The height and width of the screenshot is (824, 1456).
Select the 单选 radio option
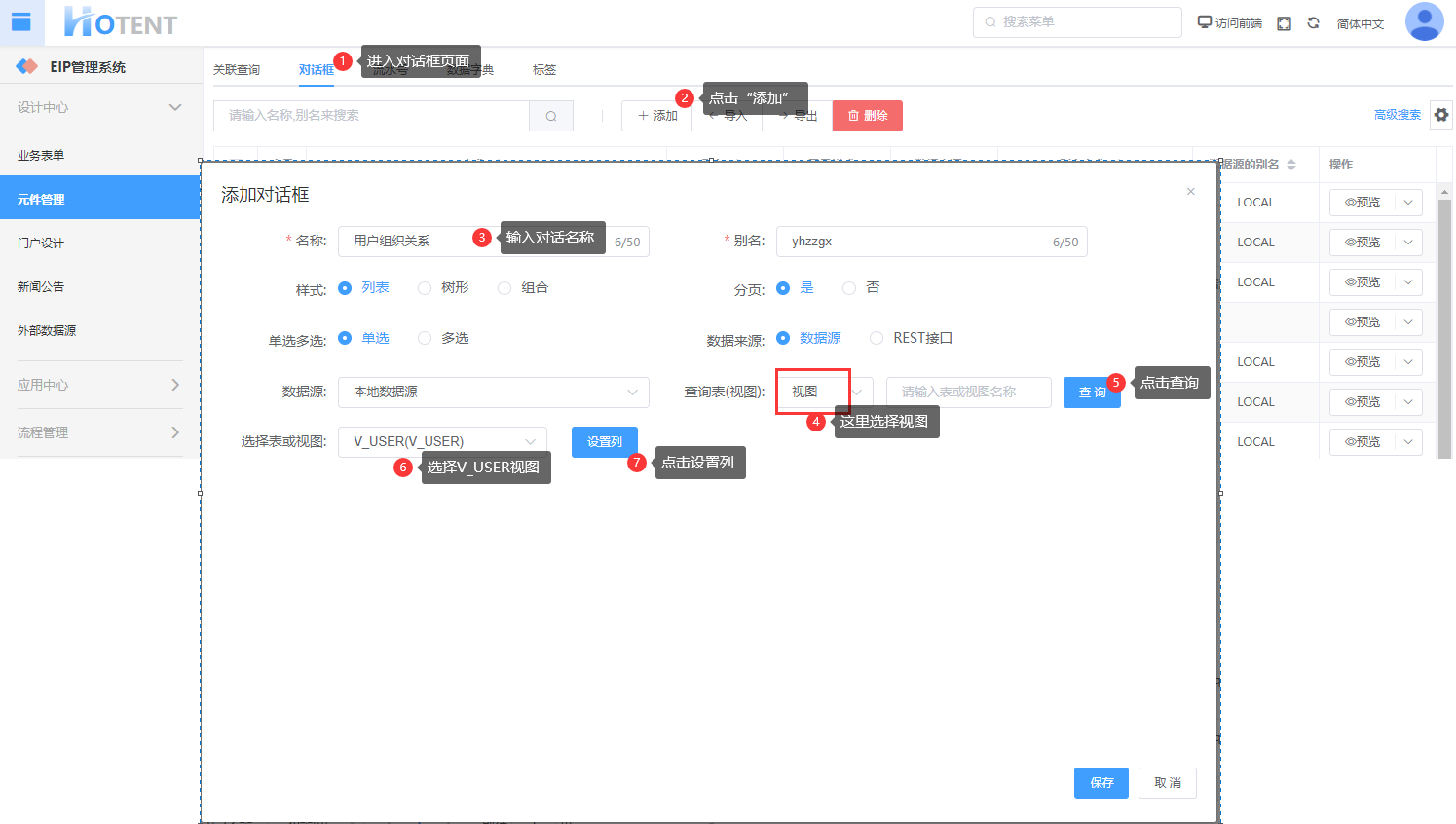pyautogui.click(x=345, y=338)
